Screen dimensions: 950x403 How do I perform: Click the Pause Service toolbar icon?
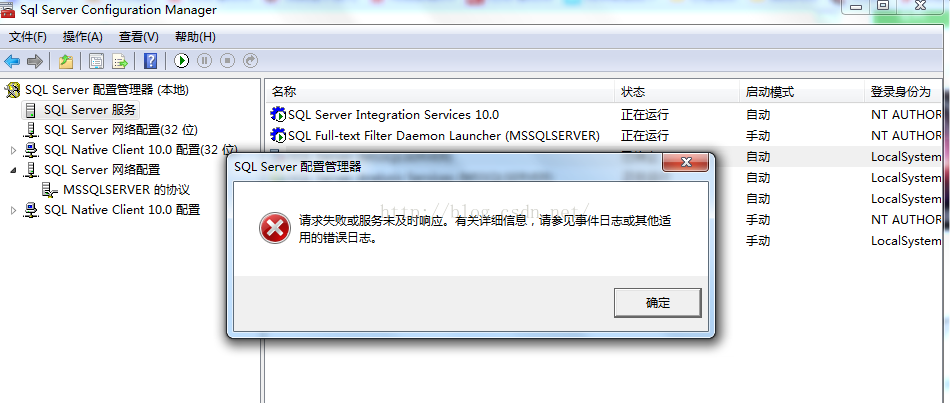[x=205, y=61]
